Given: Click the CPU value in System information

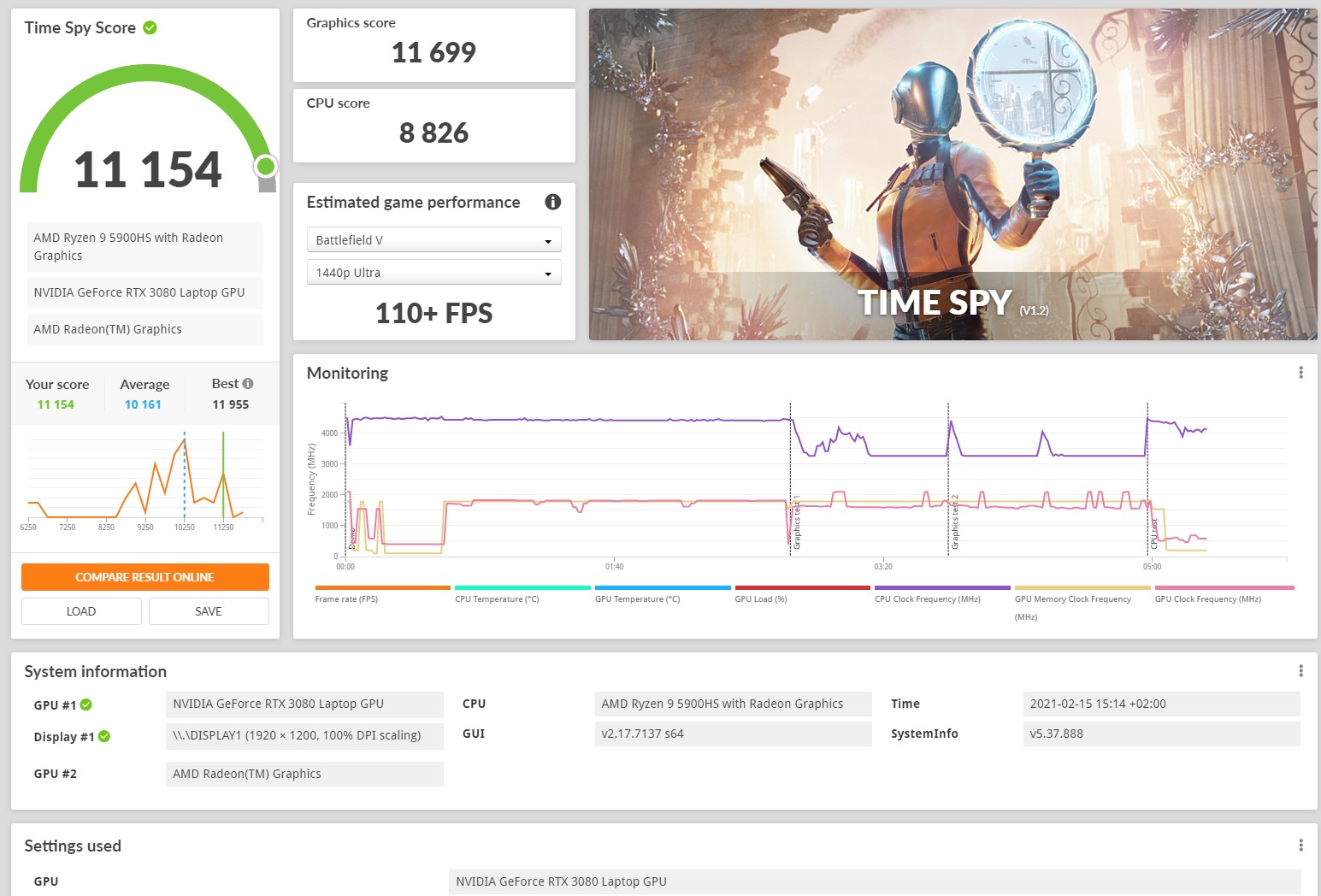Looking at the screenshot, I should (733, 704).
